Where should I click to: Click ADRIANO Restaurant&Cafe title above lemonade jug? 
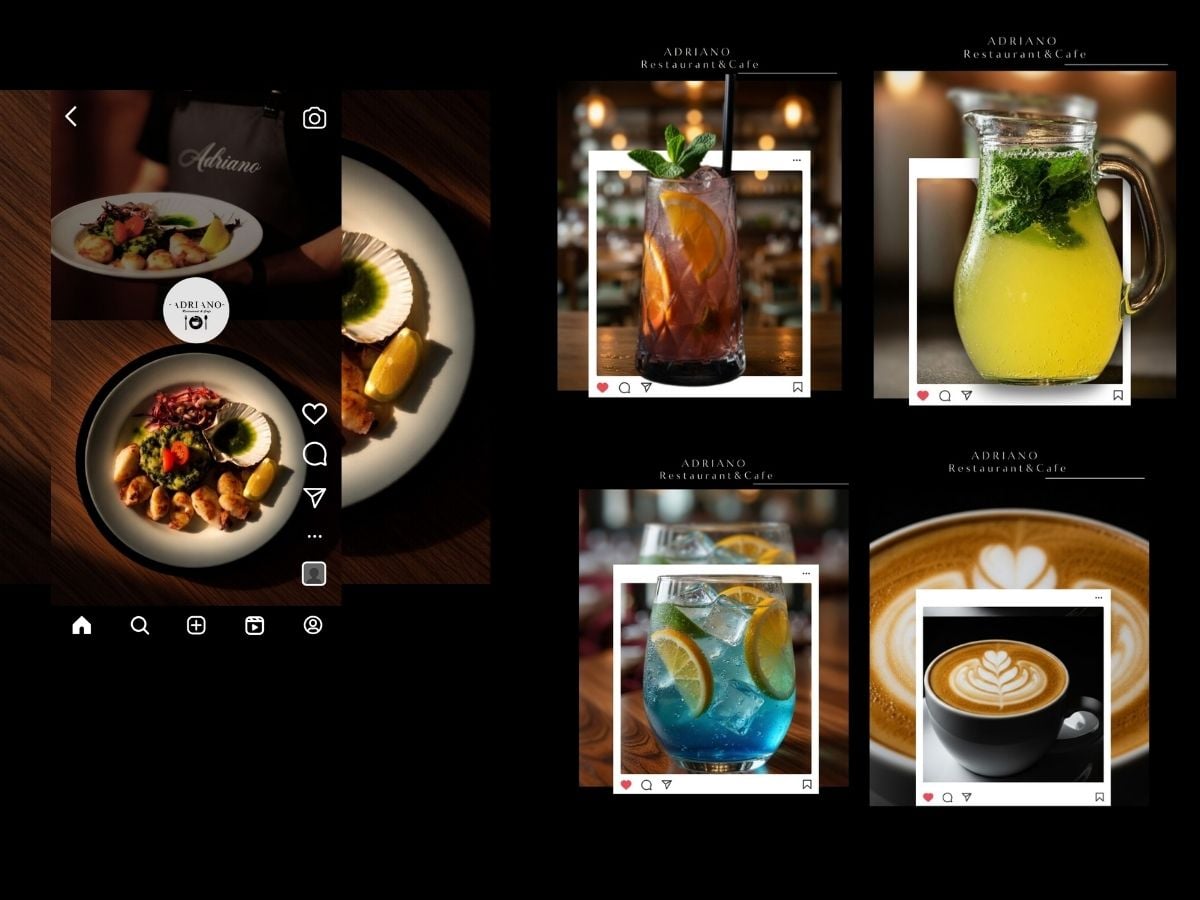(x=1025, y=48)
